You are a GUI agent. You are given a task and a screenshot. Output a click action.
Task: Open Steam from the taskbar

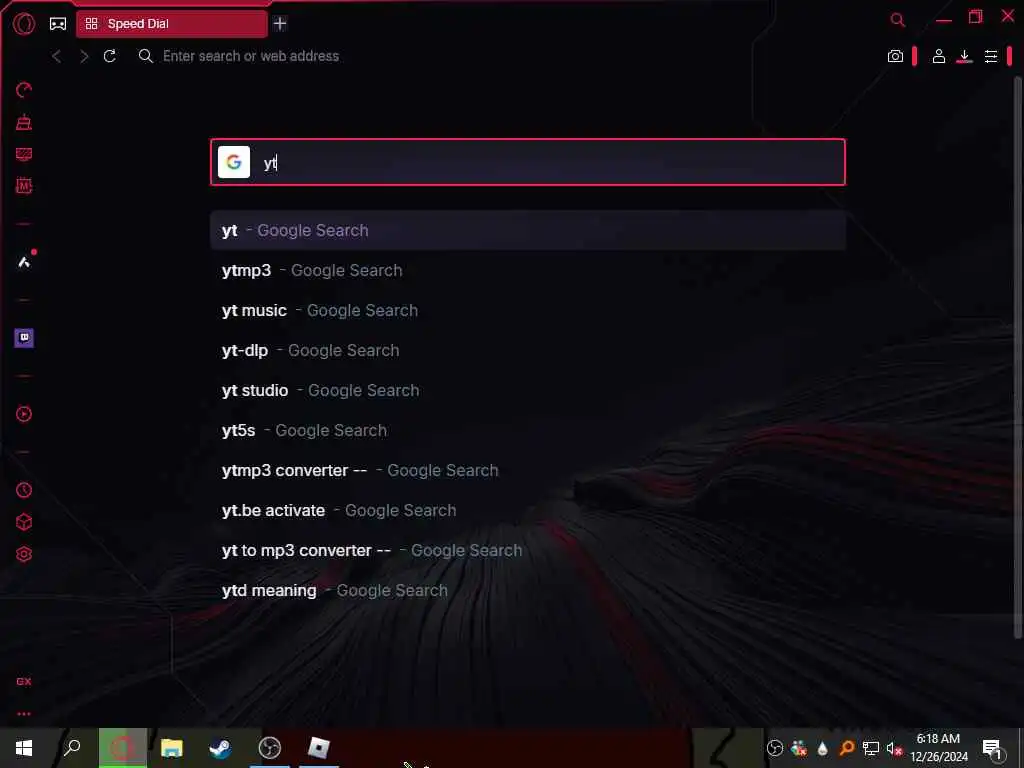click(220, 748)
